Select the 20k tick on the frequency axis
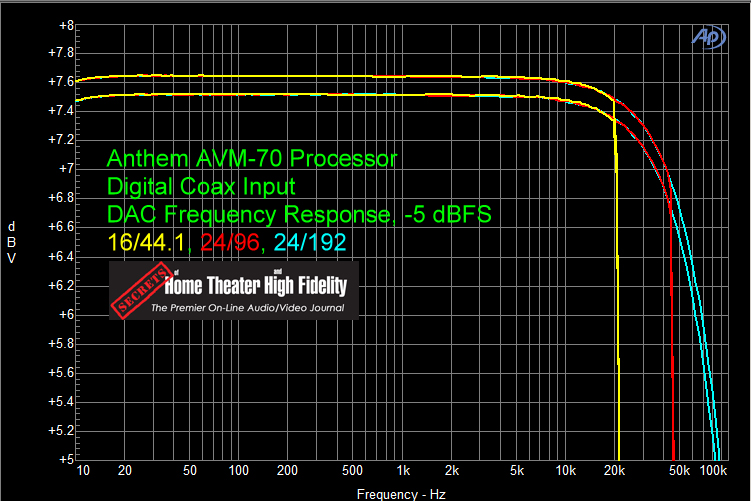Viewport: 751px width, 501px height. 615,471
